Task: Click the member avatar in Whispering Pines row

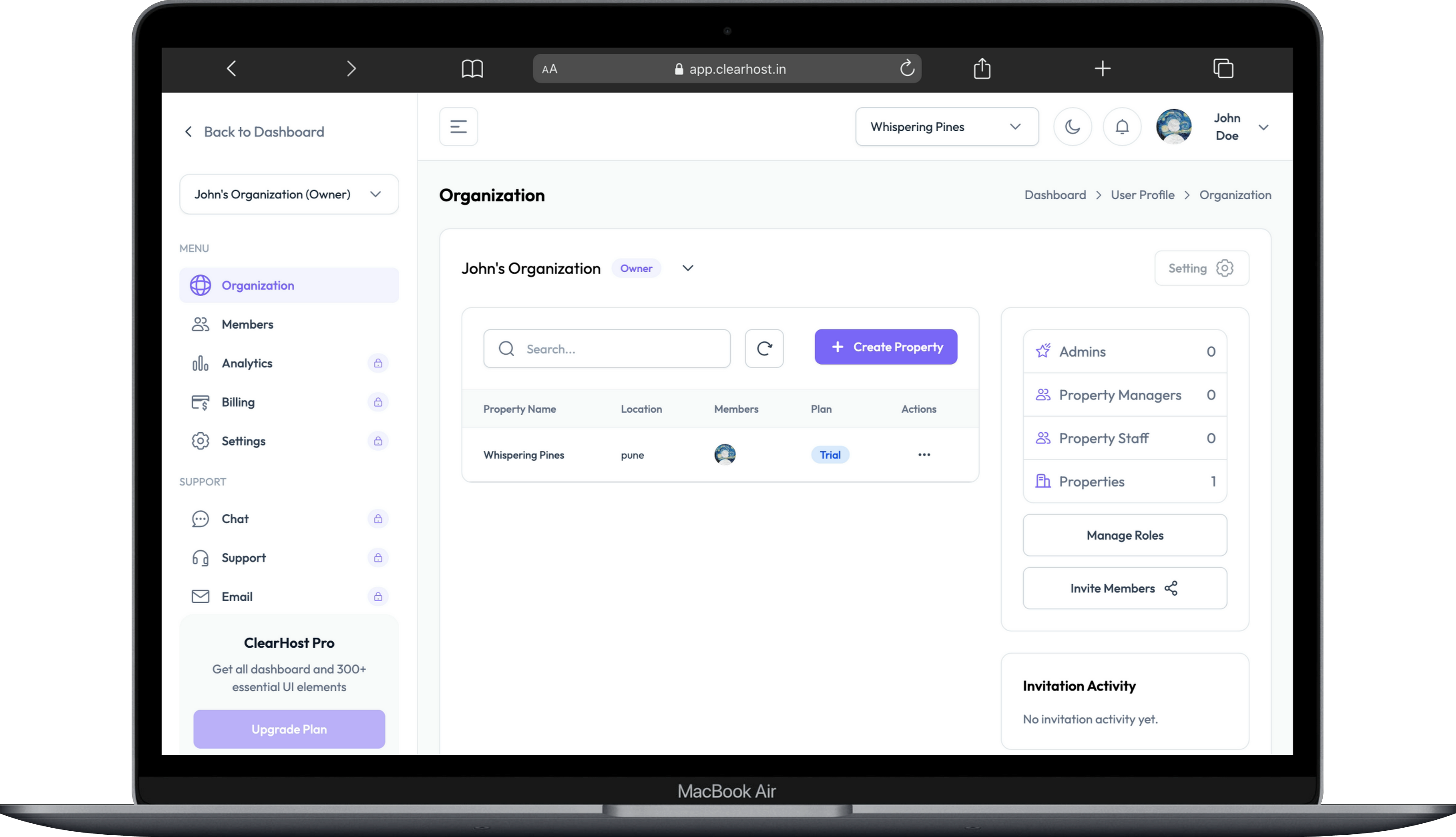Action: pos(724,454)
